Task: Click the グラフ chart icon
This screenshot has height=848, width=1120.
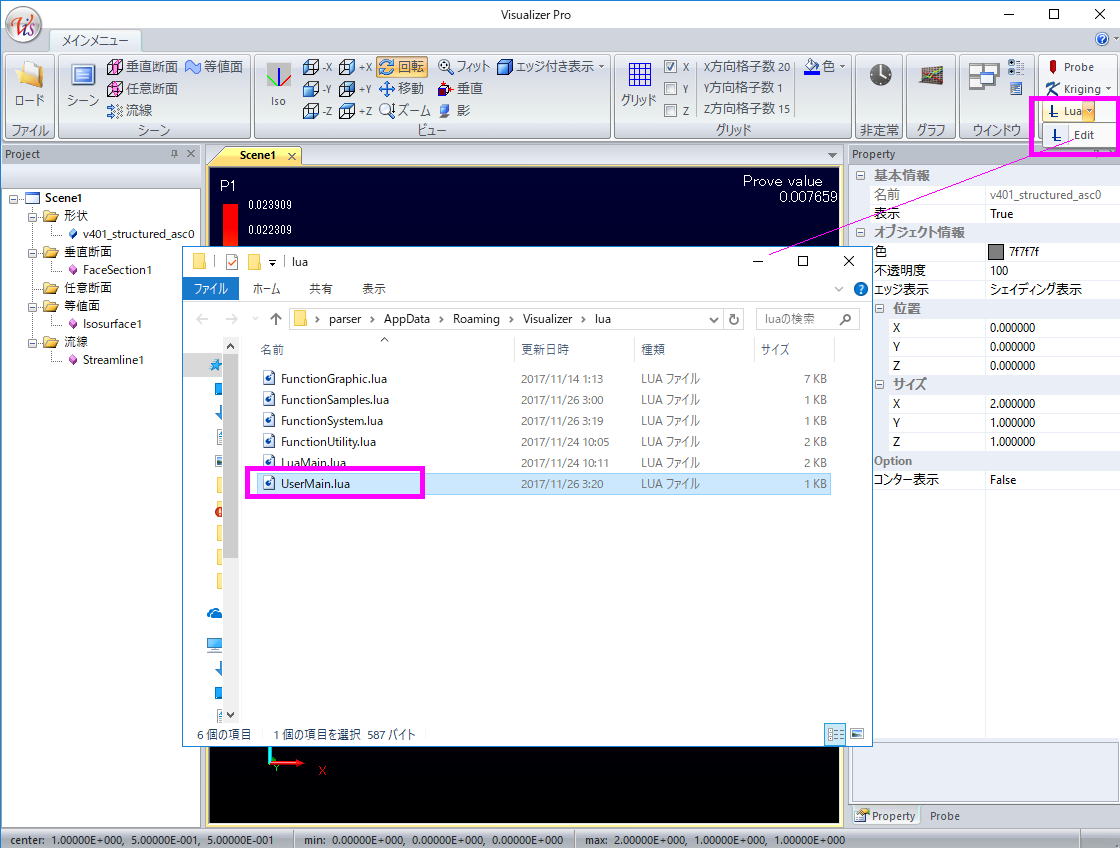Action: (x=931, y=77)
